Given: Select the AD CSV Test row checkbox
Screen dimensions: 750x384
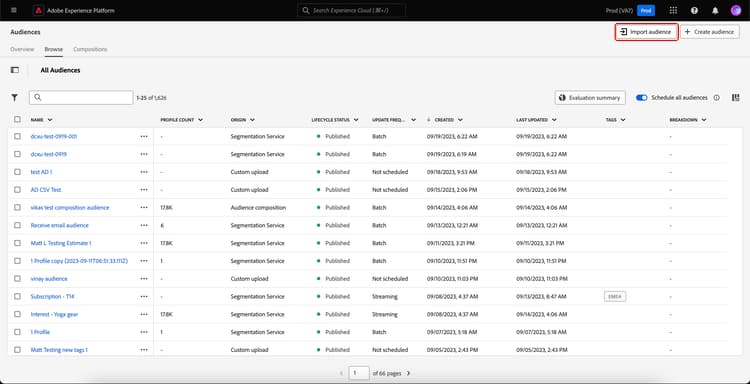Looking at the screenshot, I should 17,190.
